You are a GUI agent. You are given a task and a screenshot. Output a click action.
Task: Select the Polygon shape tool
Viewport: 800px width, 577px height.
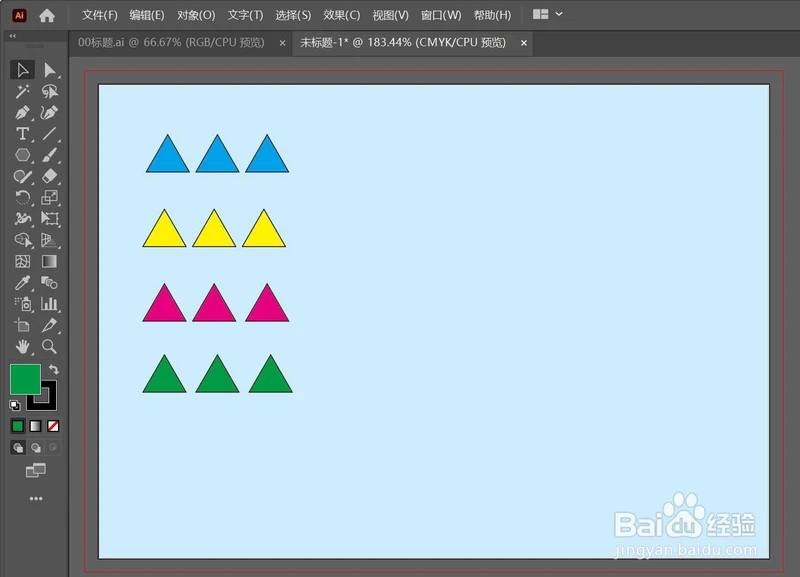click(22, 155)
